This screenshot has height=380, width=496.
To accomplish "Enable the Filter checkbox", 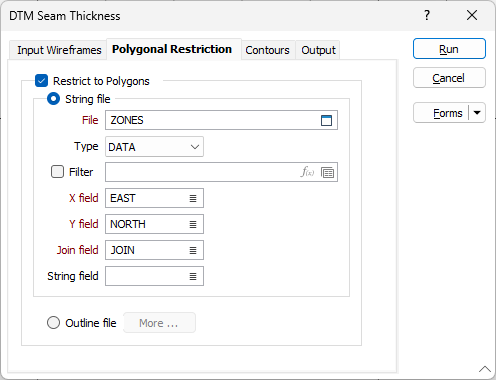I will click(x=57, y=172).
